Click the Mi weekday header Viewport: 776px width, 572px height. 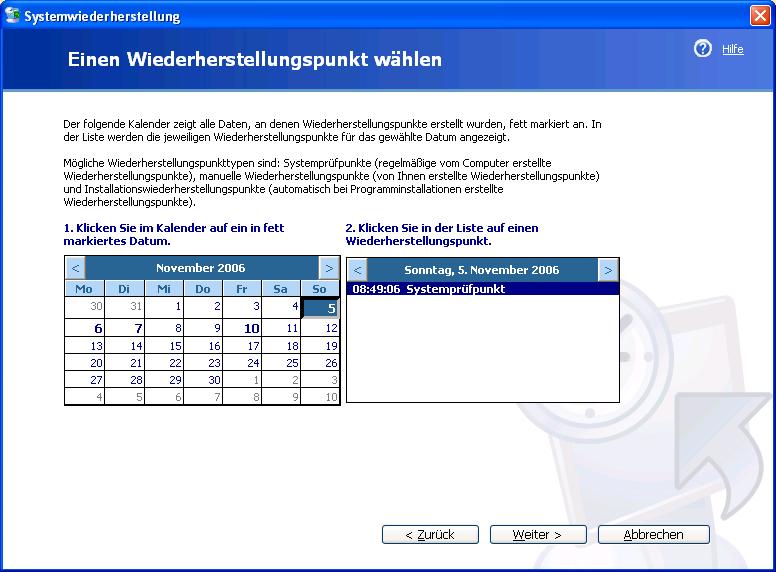(x=164, y=288)
